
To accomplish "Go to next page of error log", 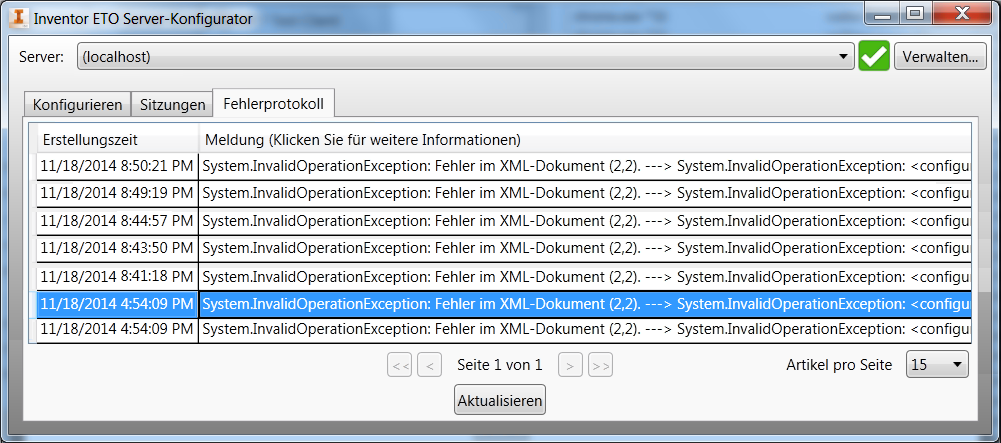I will click(570, 366).
